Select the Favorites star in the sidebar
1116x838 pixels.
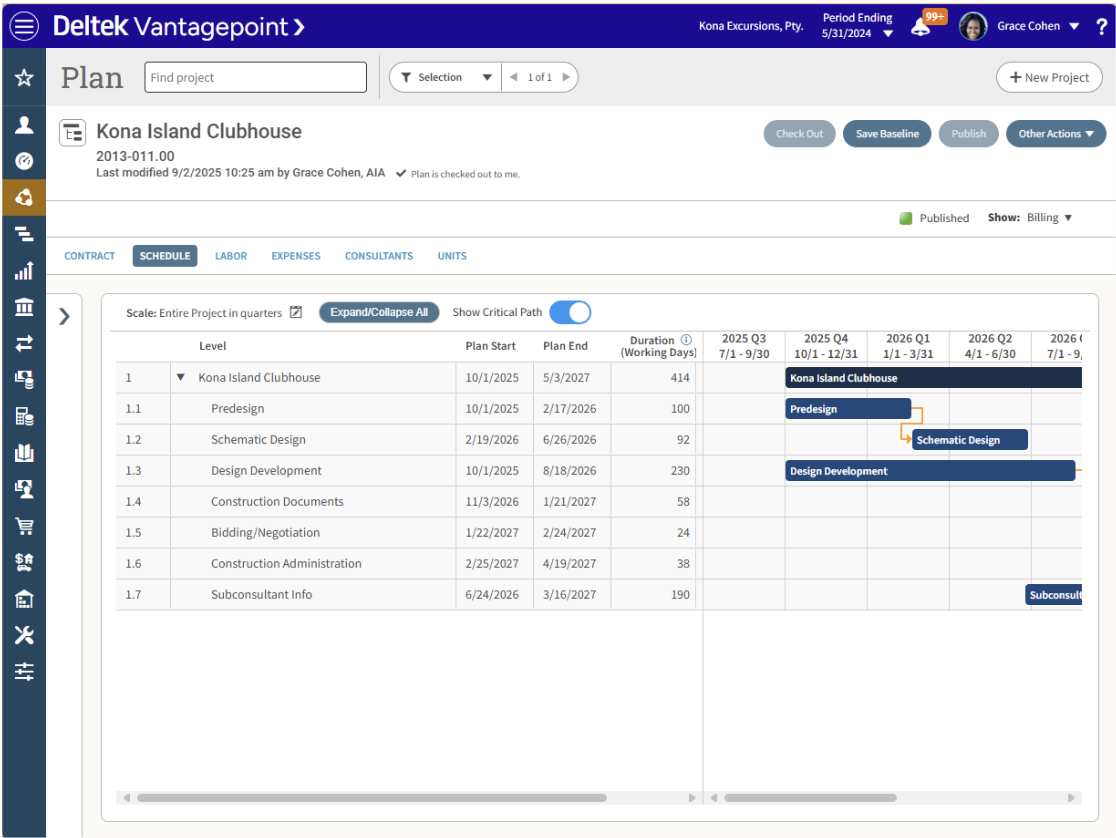pyautogui.click(x=23, y=78)
